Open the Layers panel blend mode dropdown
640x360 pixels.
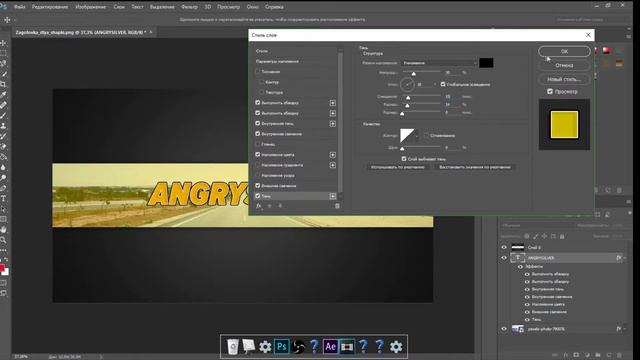click(x=536, y=225)
